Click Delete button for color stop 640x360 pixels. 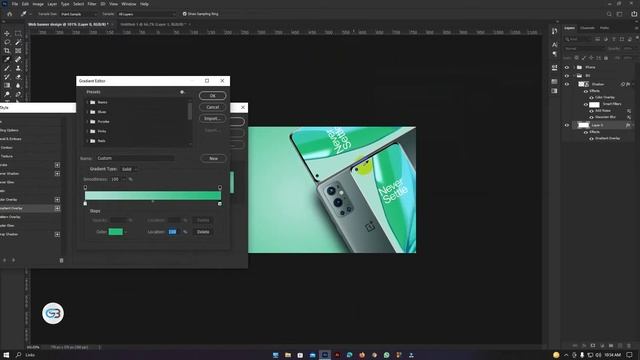click(x=203, y=232)
